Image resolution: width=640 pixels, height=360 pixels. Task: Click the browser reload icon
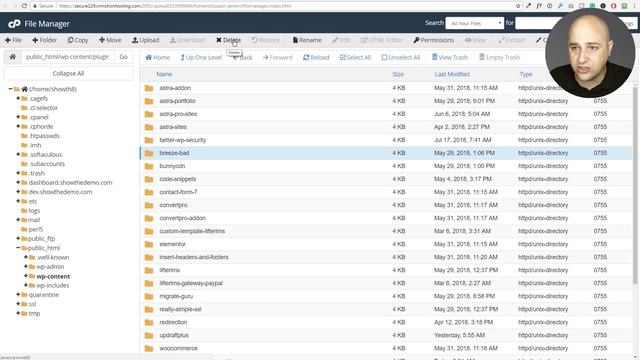tap(24, 6)
